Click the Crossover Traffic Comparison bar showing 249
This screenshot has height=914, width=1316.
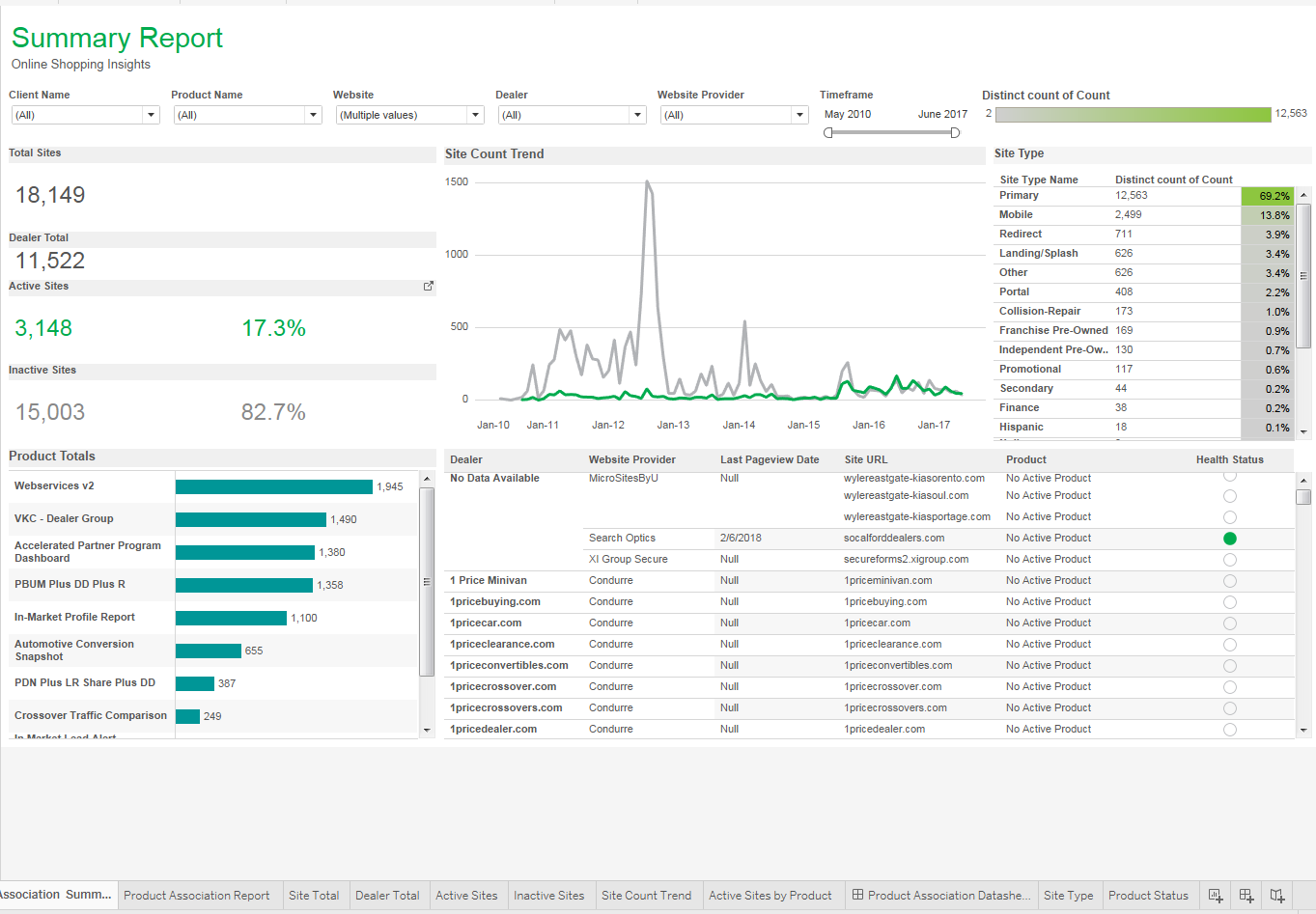(x=187, y=716)
